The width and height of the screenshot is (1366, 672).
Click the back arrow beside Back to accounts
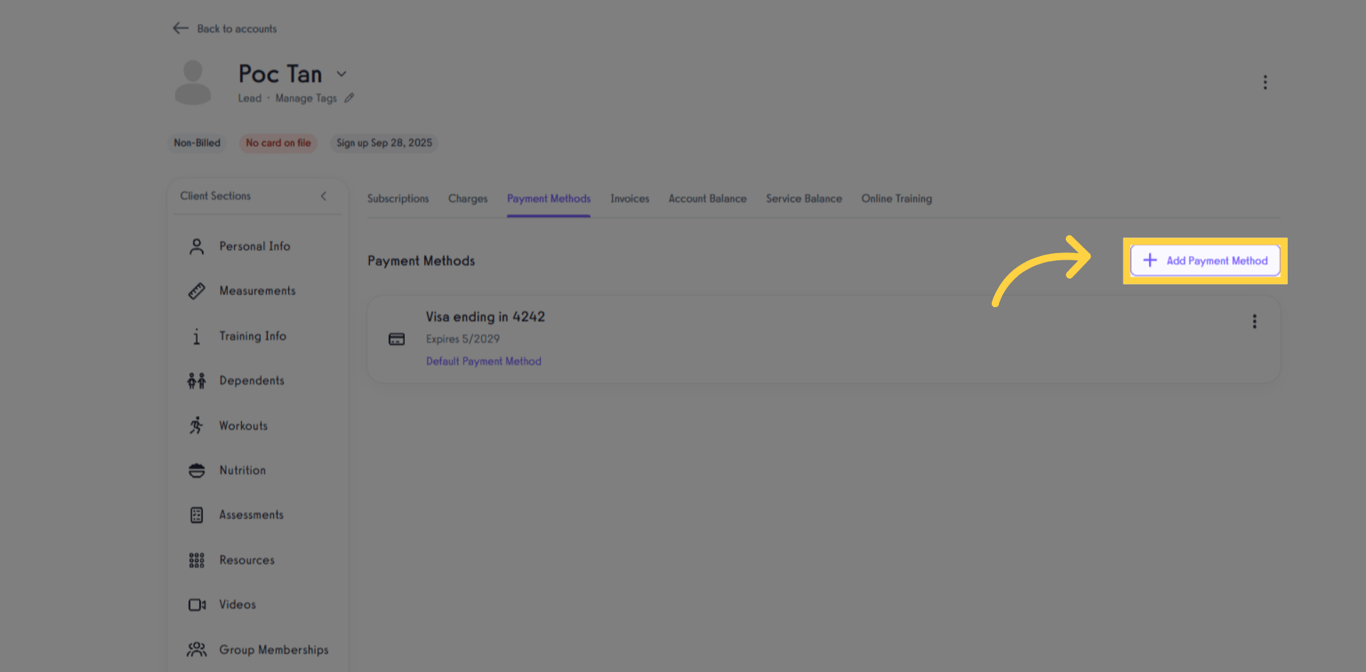coord(180,28)
